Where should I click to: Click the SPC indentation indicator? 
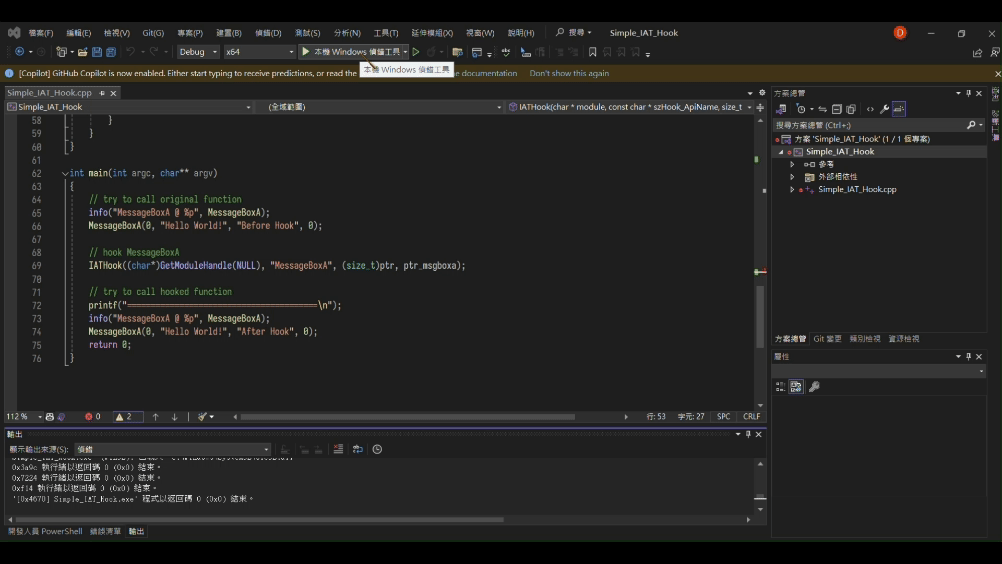coord(723,416)
